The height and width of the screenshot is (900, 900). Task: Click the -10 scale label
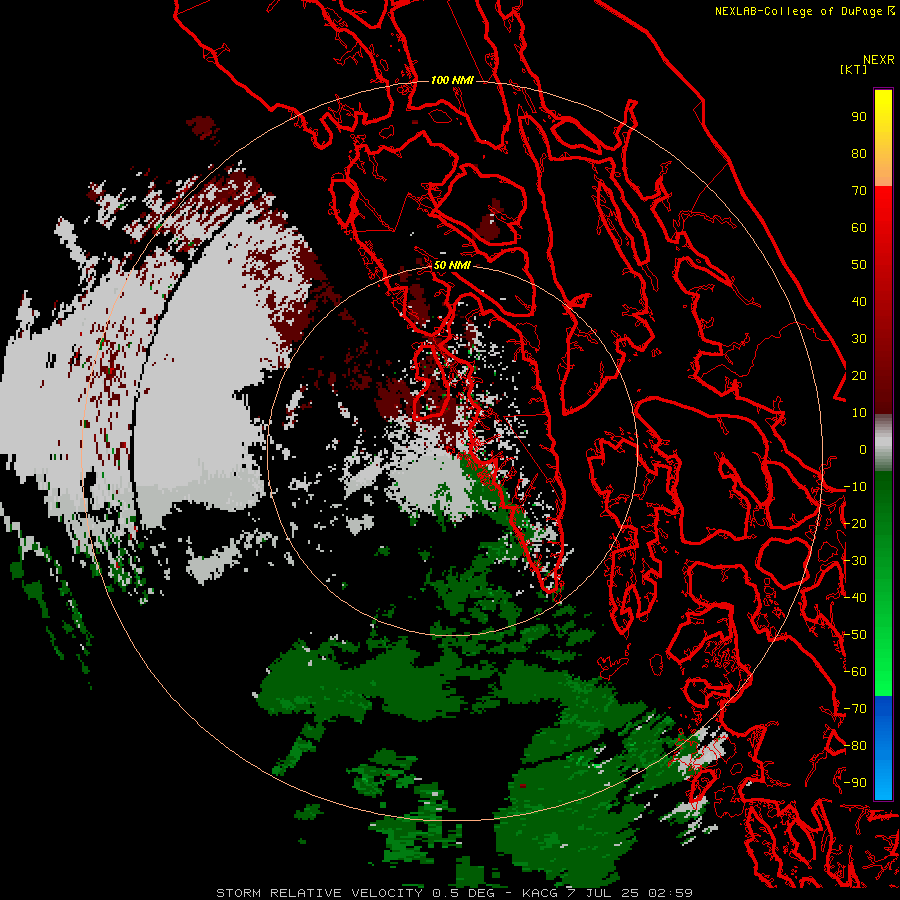point(855,487)
